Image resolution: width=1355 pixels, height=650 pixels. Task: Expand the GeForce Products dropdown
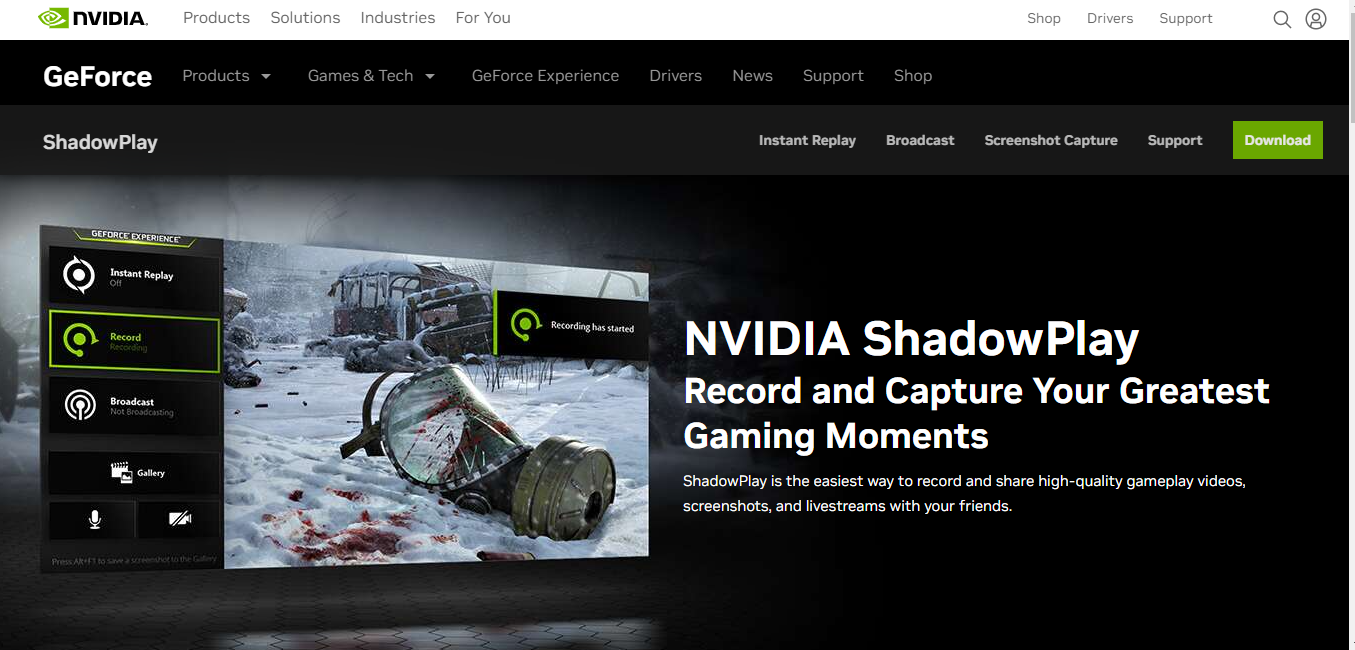(x=227, y=76)
